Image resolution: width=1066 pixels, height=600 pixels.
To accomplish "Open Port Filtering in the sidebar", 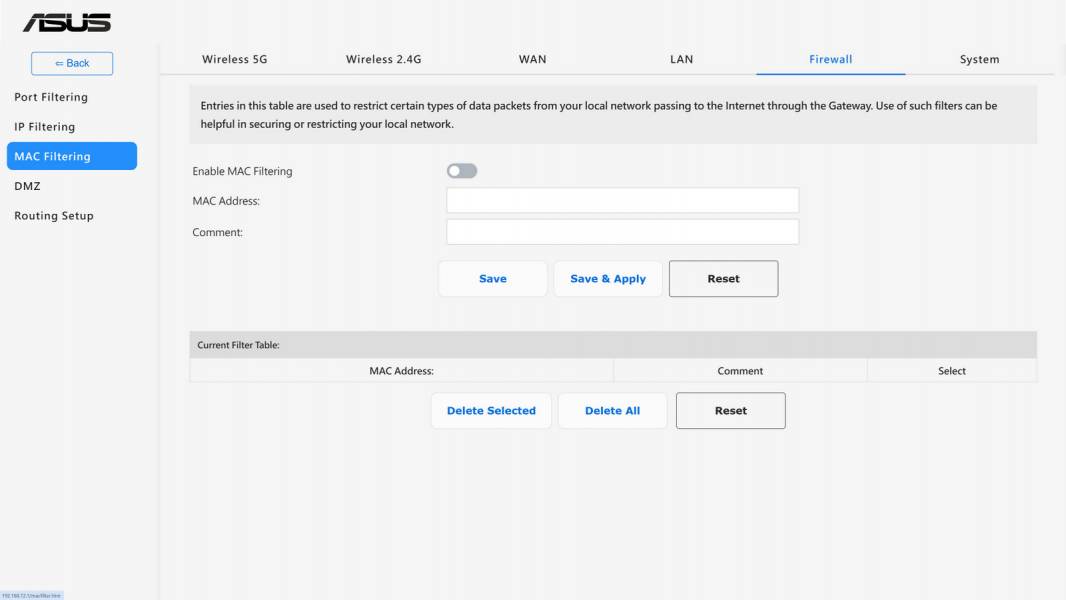I will pos(51,97).
